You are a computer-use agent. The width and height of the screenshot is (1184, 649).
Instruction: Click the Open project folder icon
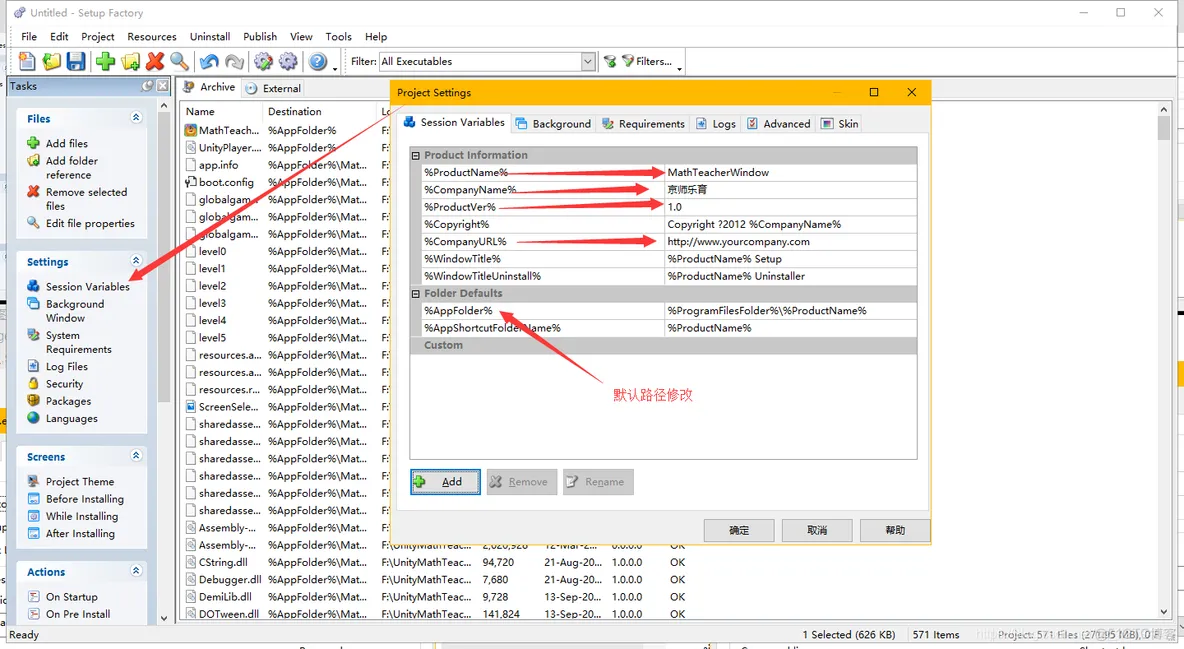(51, 61)
